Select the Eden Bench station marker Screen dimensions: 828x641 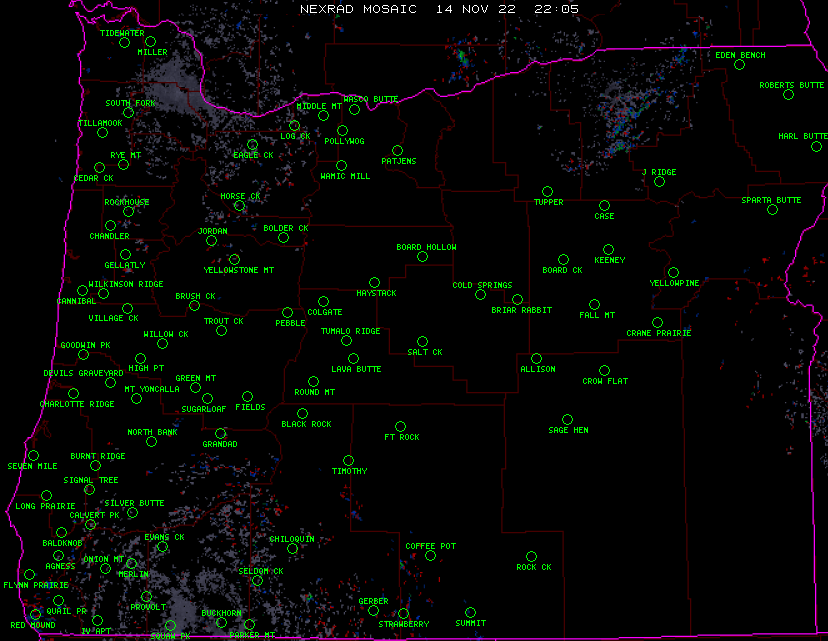point(739,65)
